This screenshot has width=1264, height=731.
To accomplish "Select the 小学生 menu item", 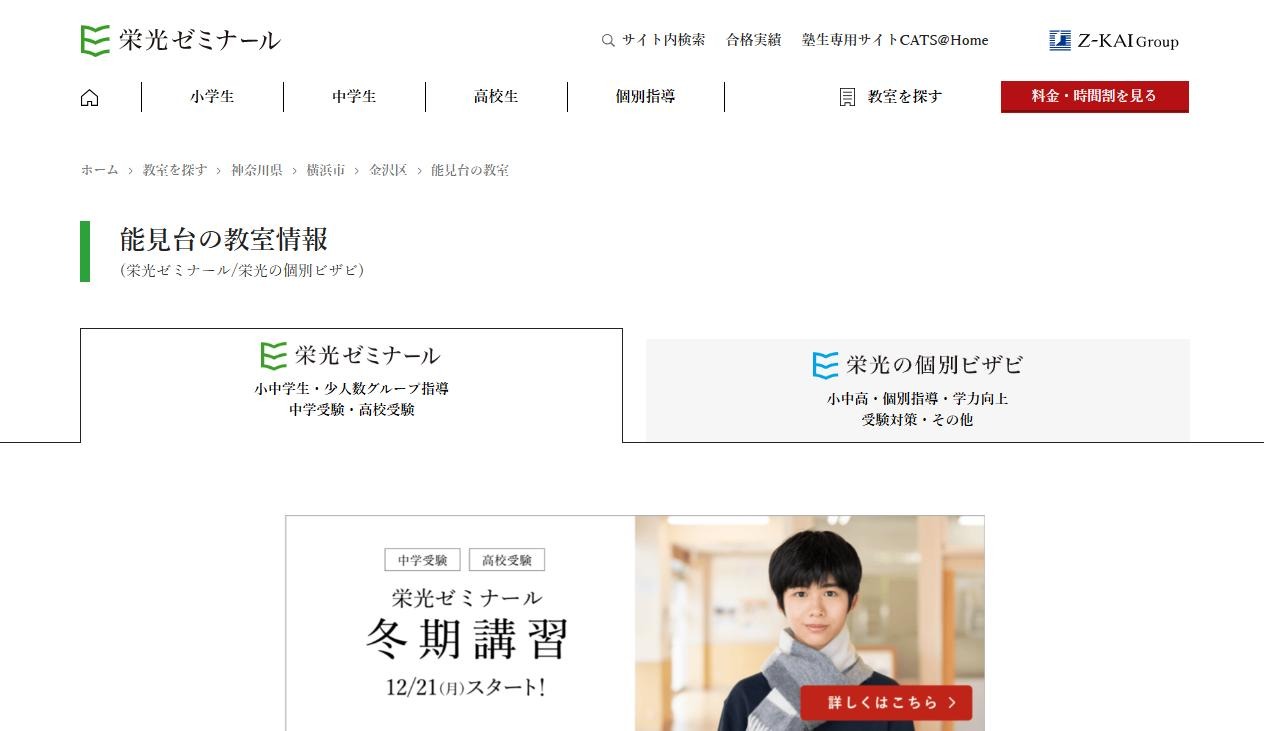I will [212, 97].
